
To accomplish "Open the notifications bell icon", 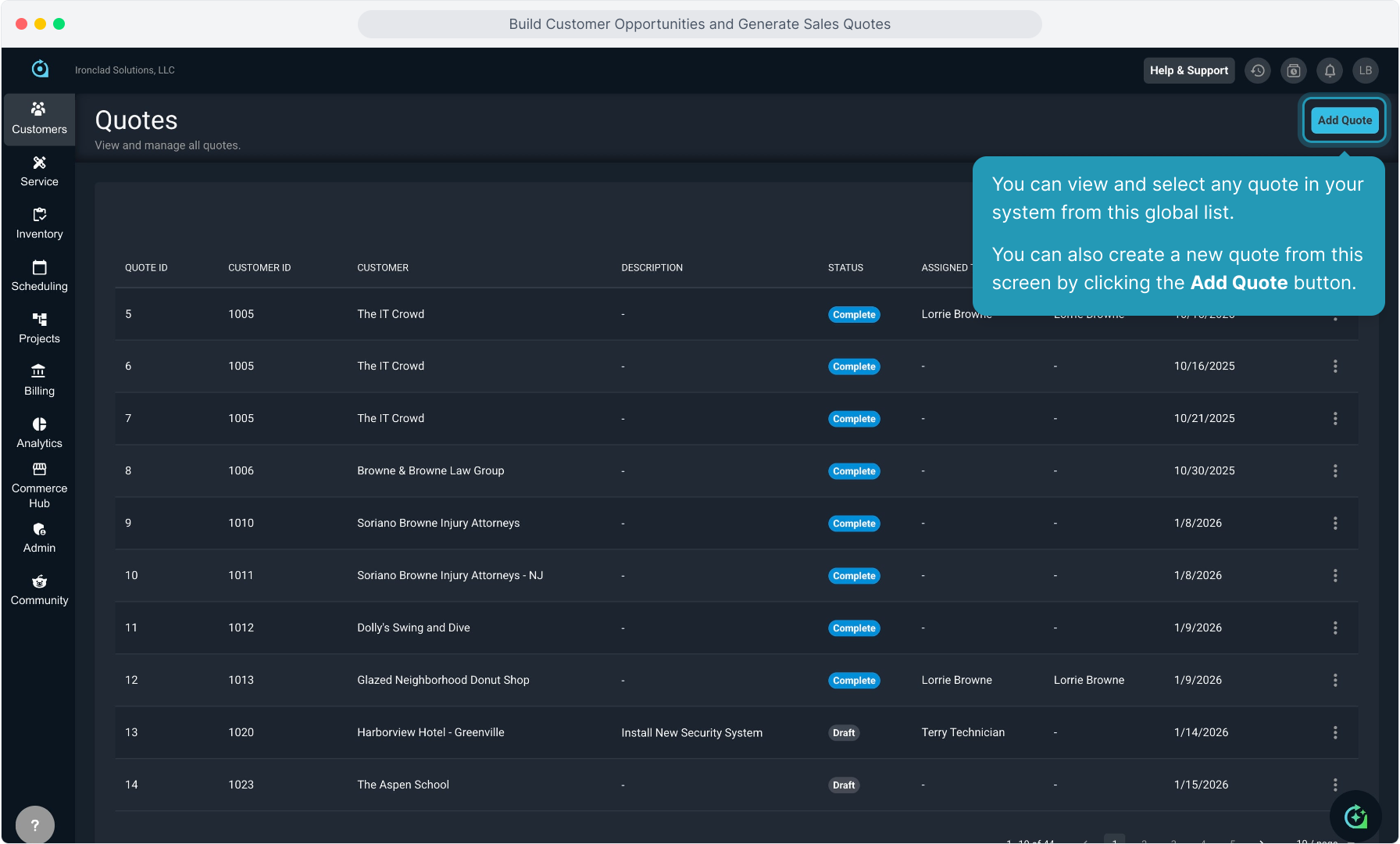I will click(x=1330, y=70).
